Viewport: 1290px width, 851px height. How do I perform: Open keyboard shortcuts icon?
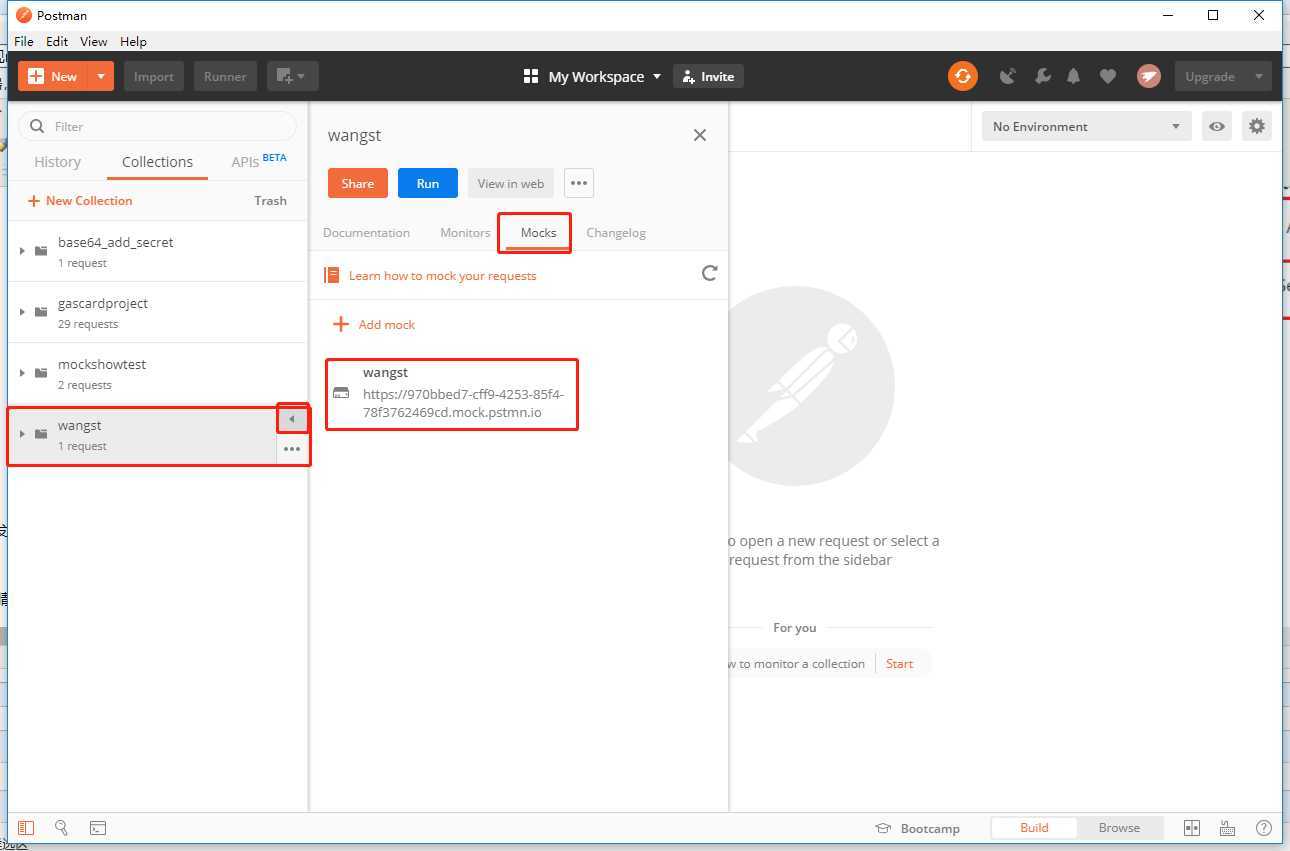point(1228,828)
